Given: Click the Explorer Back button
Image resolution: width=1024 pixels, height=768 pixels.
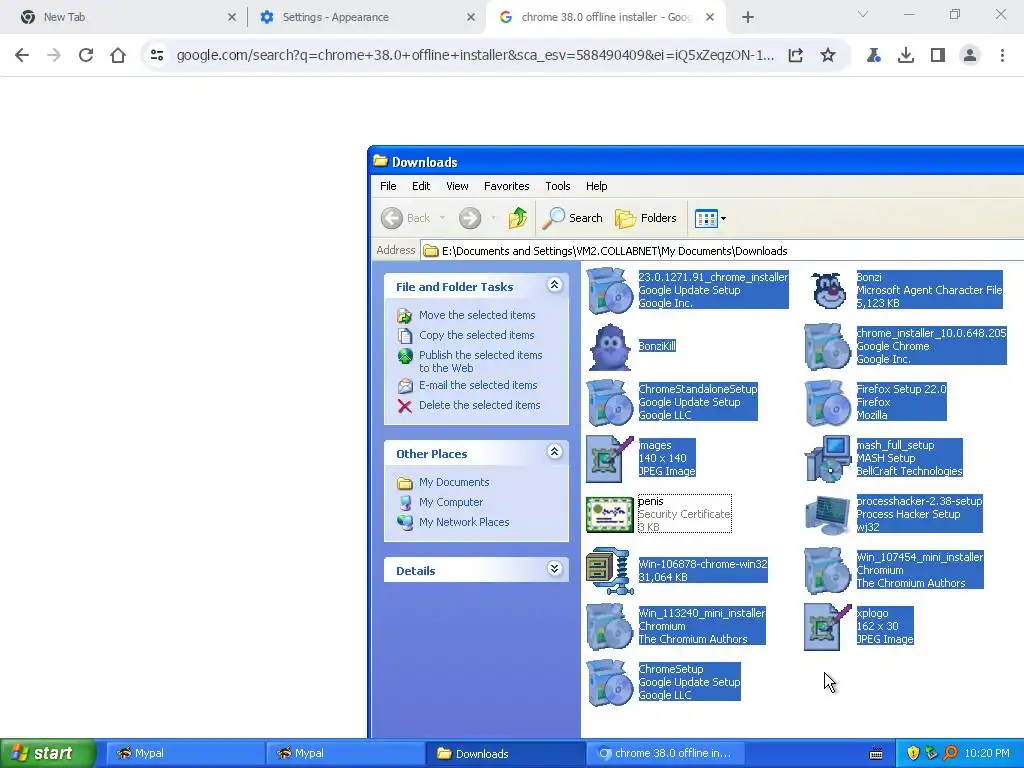Looking at the screenshot, I should 406,218.
